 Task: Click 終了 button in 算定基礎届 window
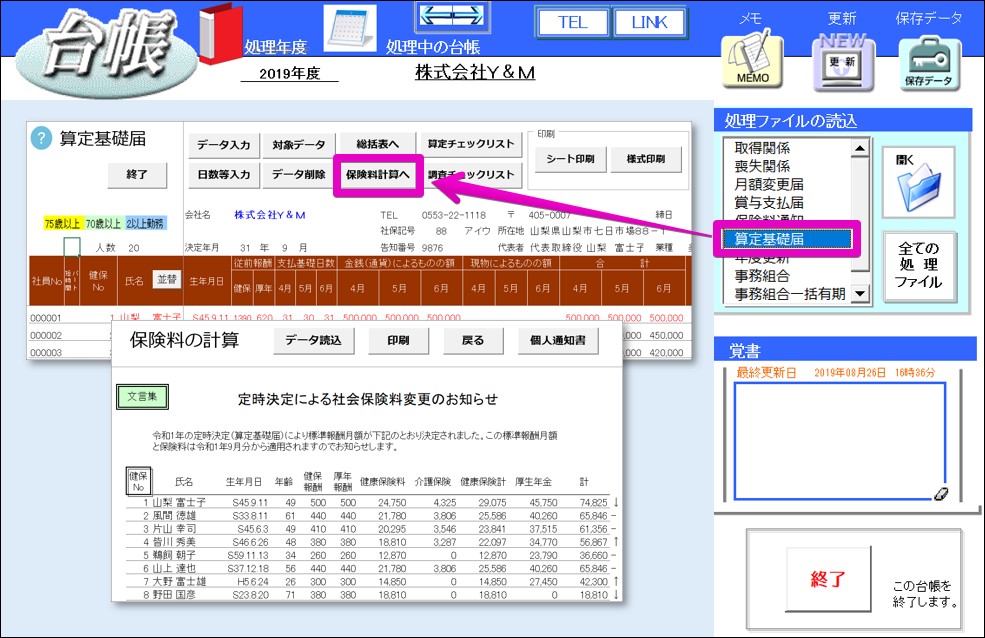coord(137,175)
